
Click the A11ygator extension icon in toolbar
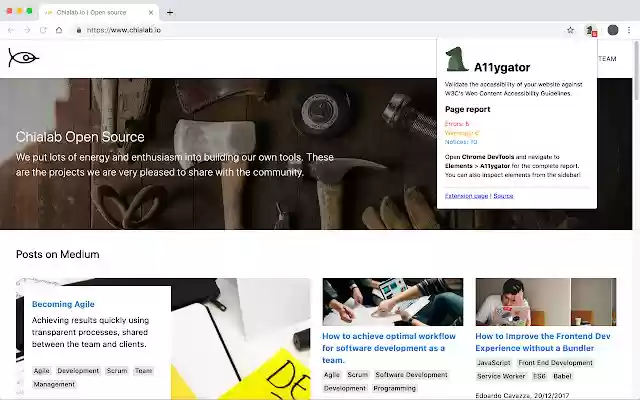[590, 30]
